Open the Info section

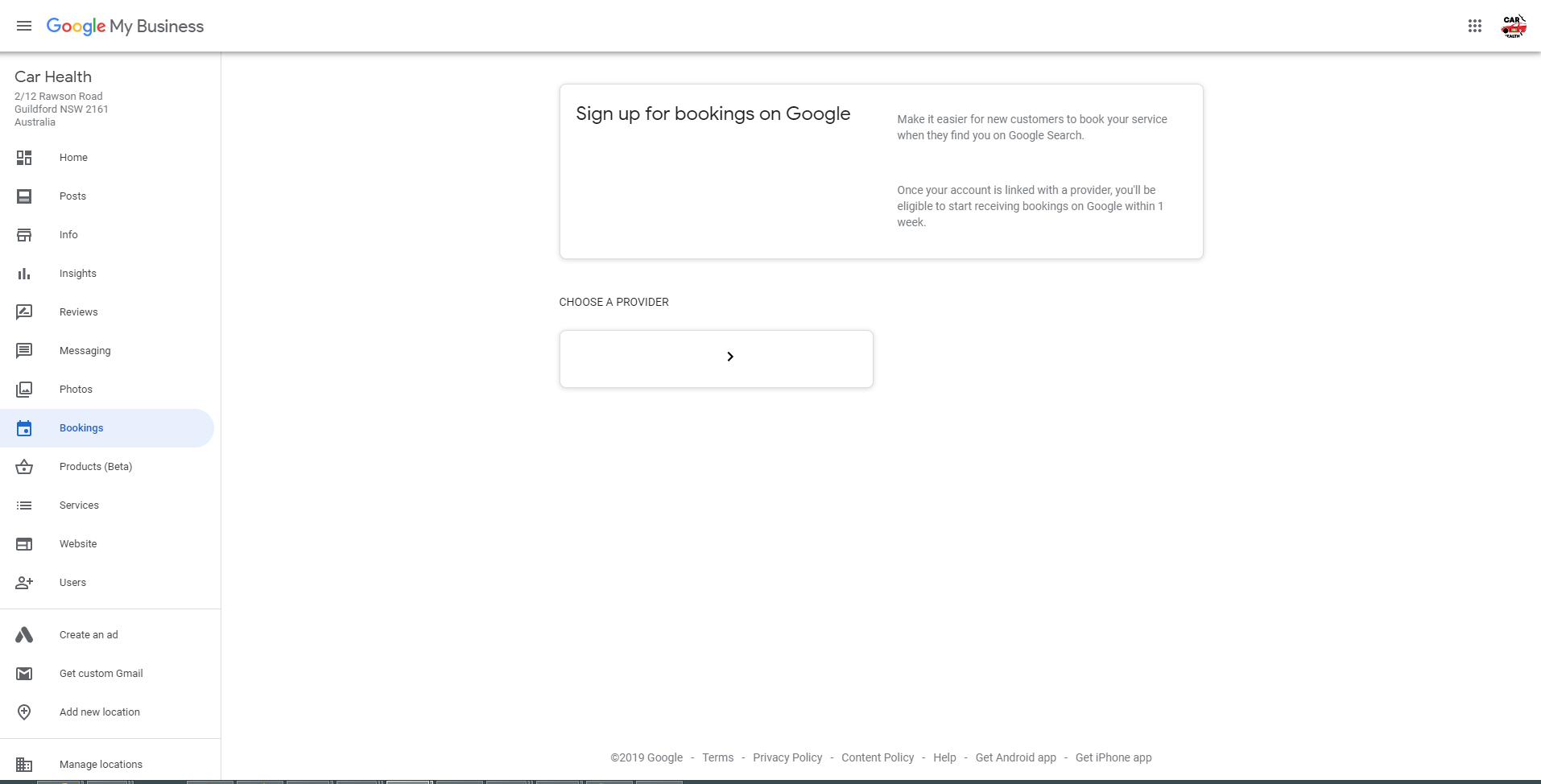pos(107,235)
